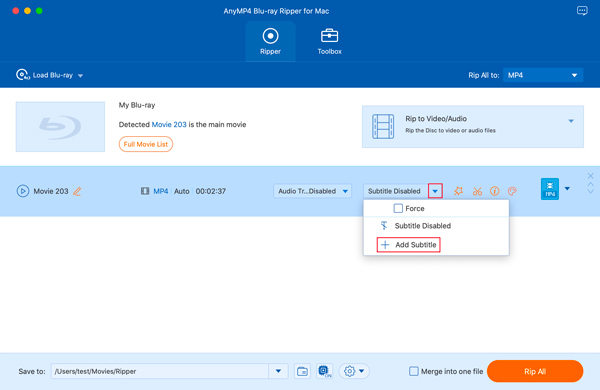The height and width of the screenshot is (390, 600).
Task: Open the magic wand effect editor
Action: 458,191
